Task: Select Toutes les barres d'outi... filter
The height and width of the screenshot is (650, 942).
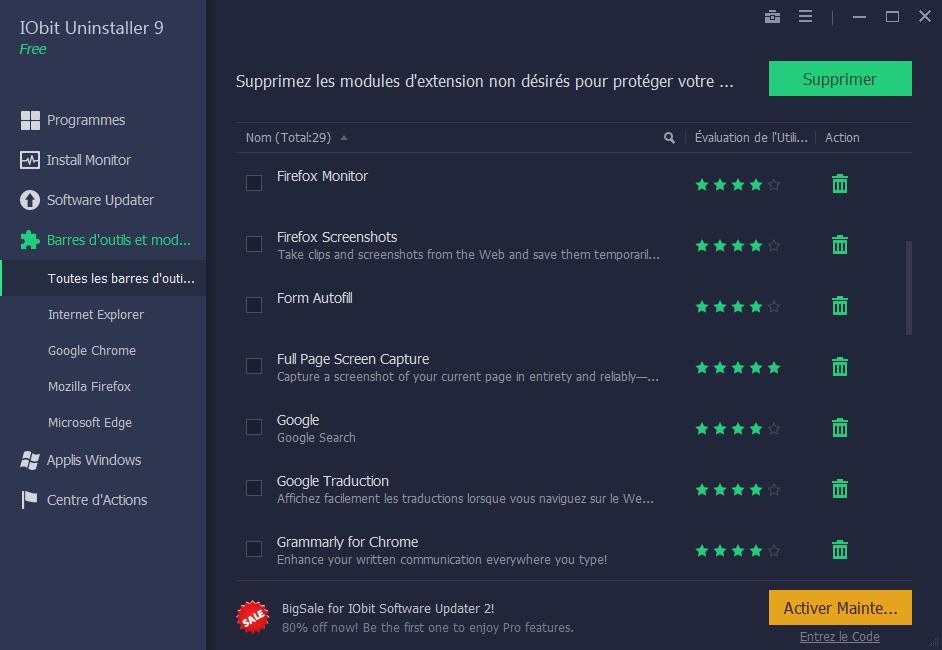Action: (x=103, y=278)
